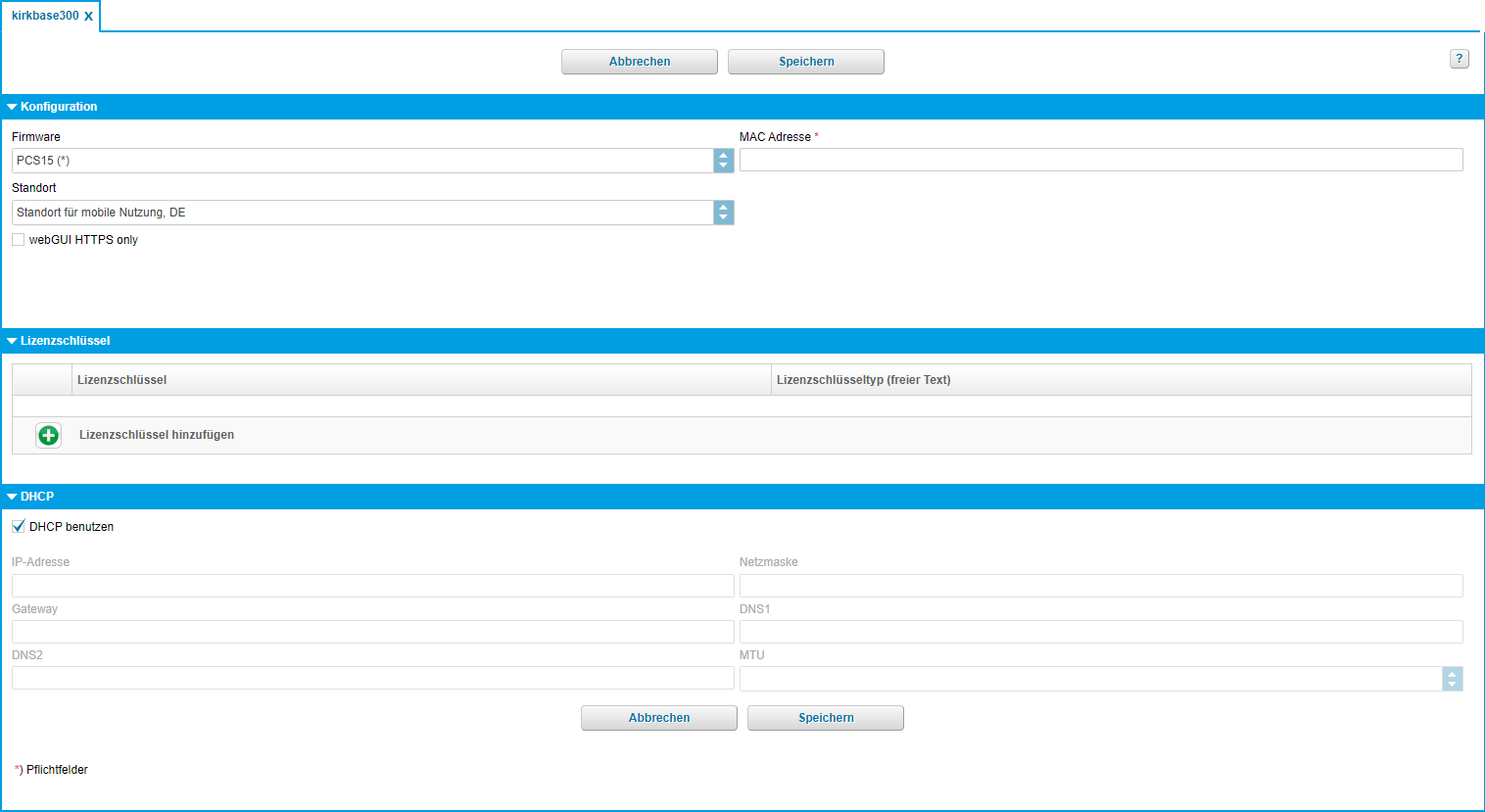The image size is (1485, 812).
Task: Click Lizenzschlüsseltyp (freier Text) column header
Action: [x=1122, y=380]
